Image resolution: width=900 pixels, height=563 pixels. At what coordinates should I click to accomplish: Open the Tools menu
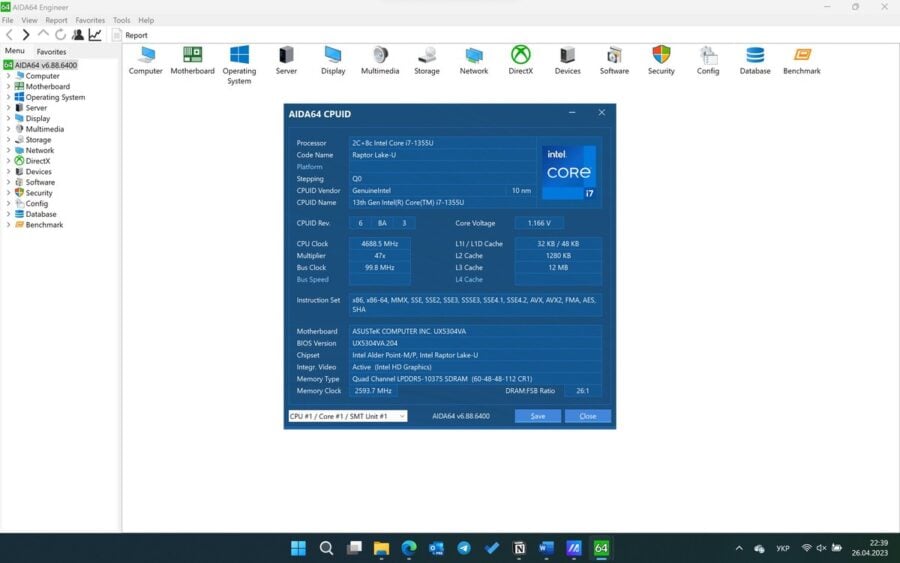pos(121,20)
